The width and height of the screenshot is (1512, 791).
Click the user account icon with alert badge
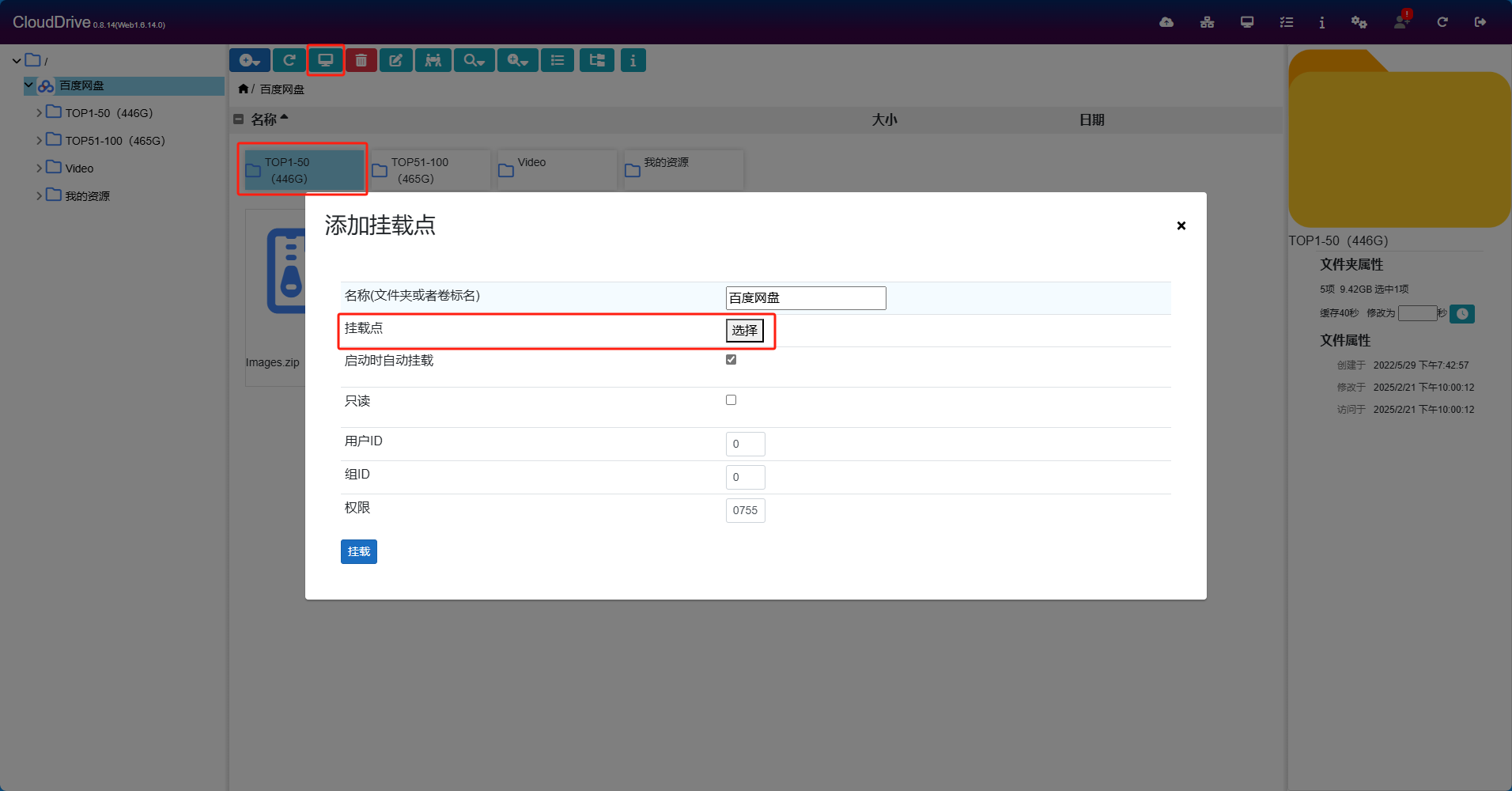[x=1401, y=21]
